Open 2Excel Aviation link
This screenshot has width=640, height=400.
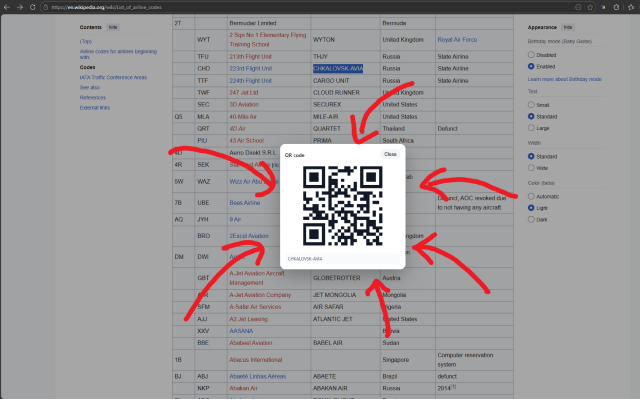coord(249,236)
